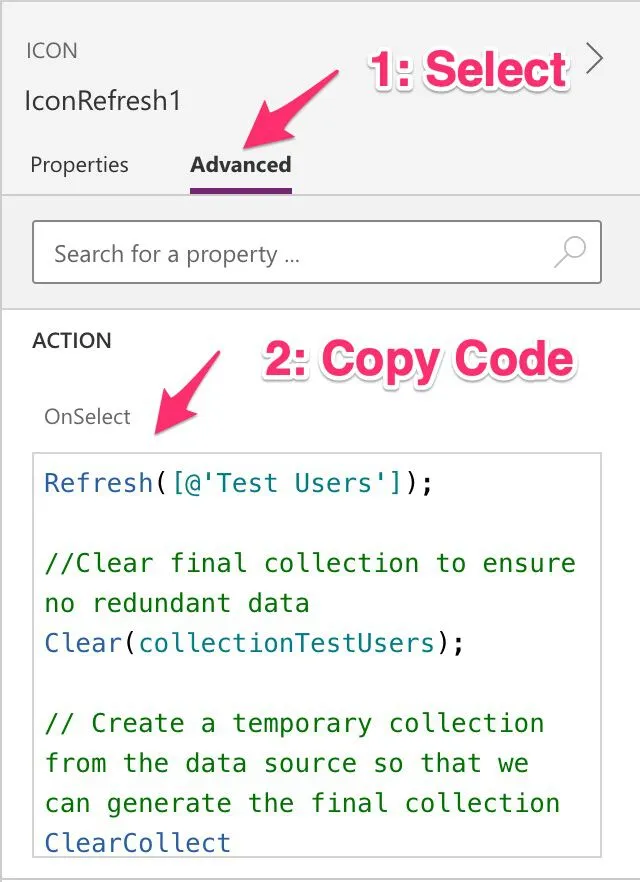The image size is (640, 882).
Task: Place cursor on the Refresh function
Action: [98, 483]
